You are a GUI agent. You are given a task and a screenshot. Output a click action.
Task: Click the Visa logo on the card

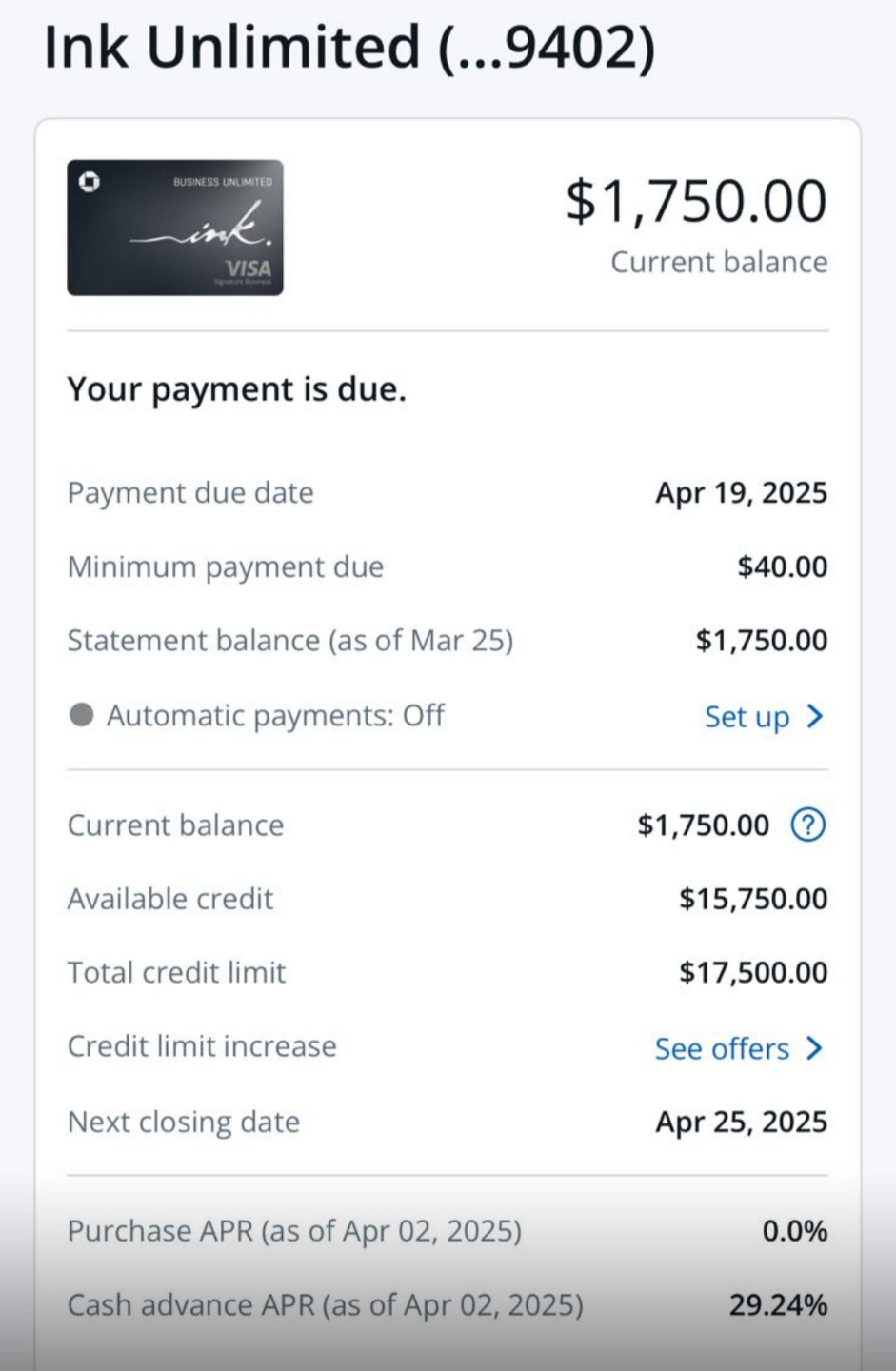[x=248, y=268]
